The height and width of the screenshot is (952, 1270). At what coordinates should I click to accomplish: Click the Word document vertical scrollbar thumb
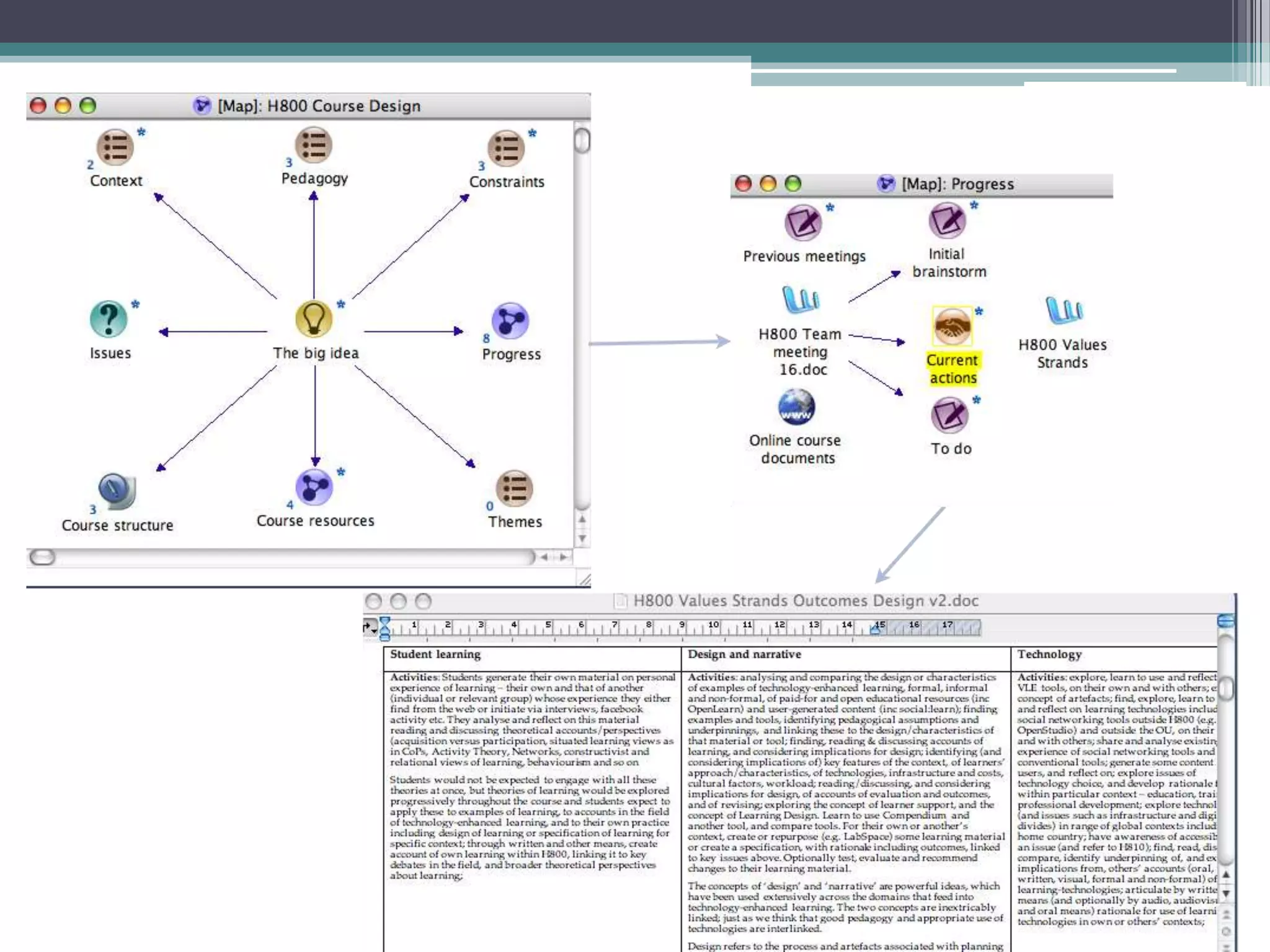(1225, 688)
